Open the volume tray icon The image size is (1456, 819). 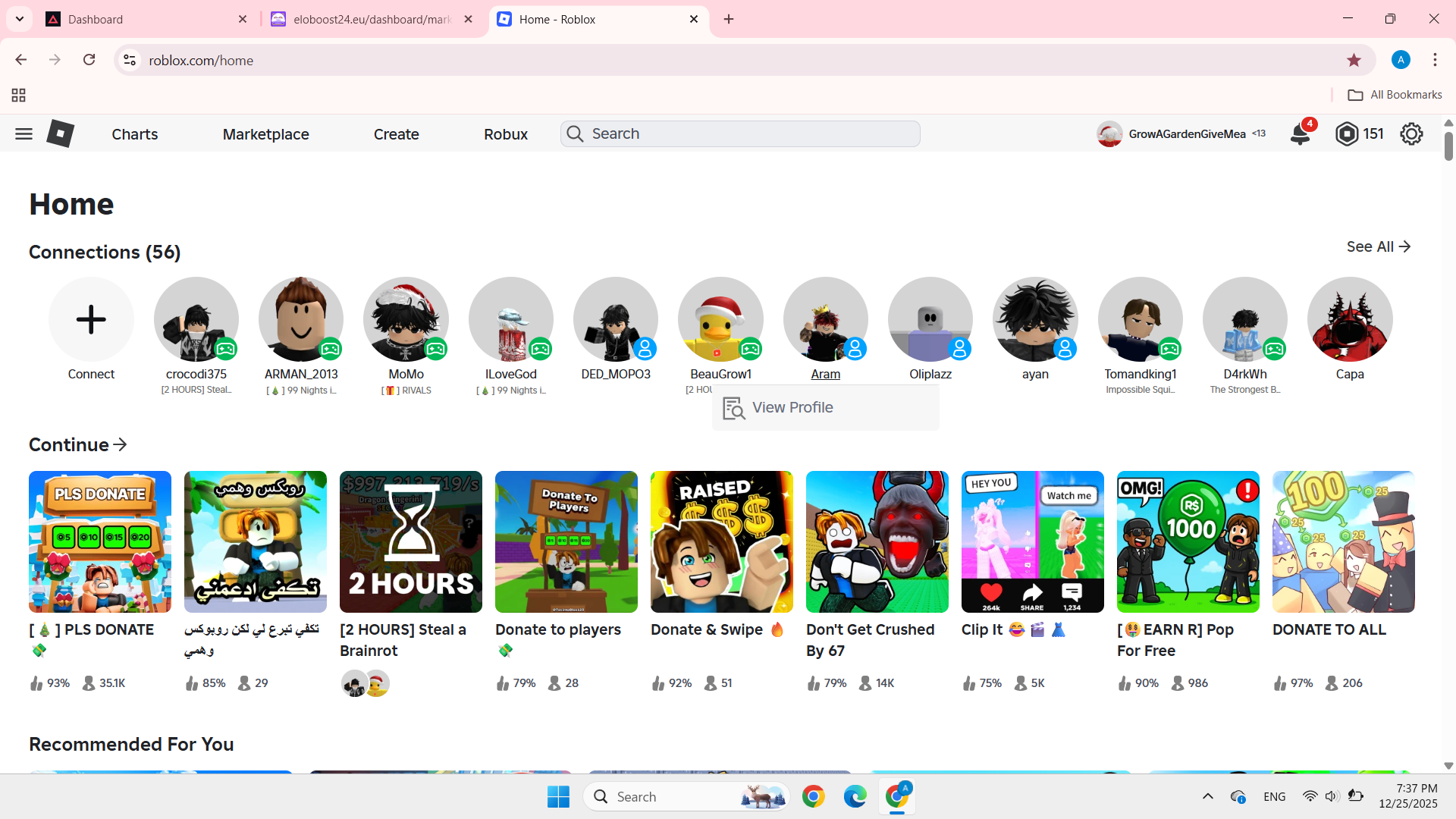[x=1332, y=797]
